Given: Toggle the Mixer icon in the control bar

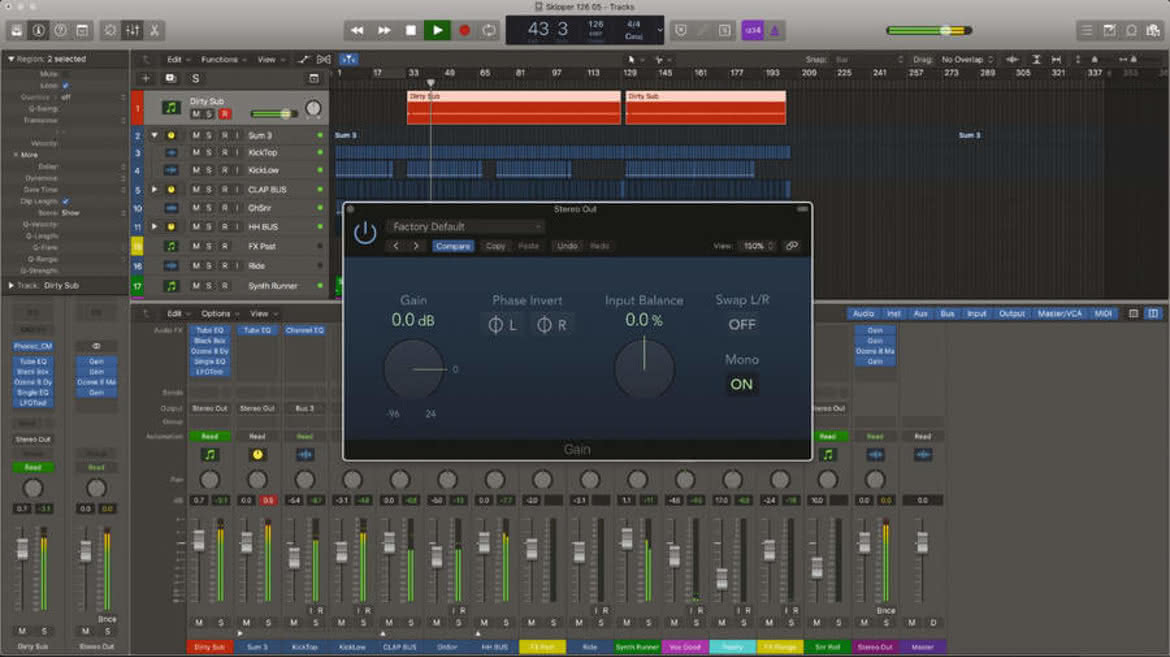Looking at the screenshot, I should 133,31.
